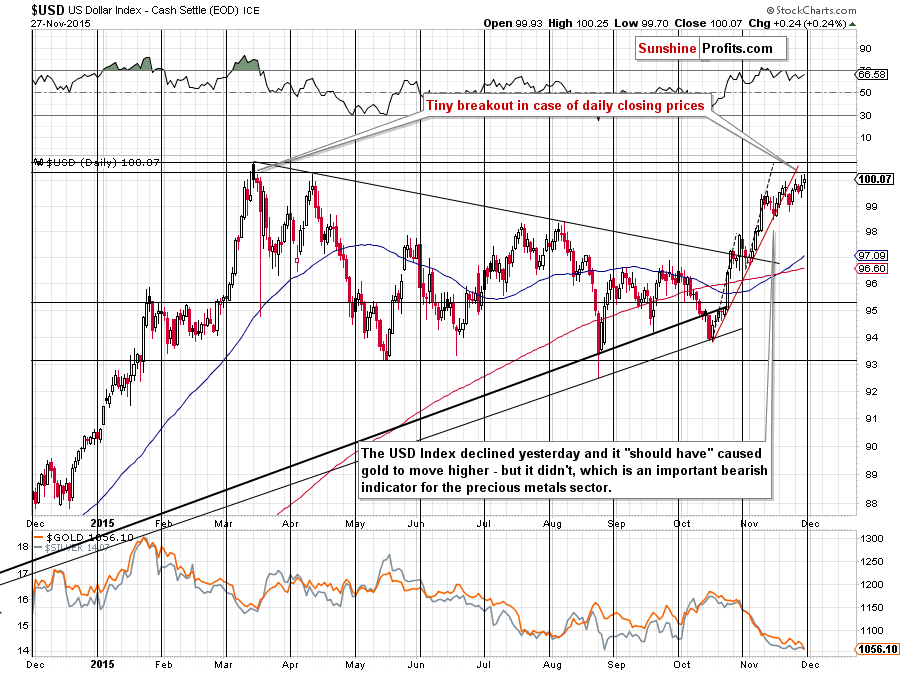Click the 2015 label under the gold panel
The height and width of the screenshot is (673, 900).
[x=103, y=665]
